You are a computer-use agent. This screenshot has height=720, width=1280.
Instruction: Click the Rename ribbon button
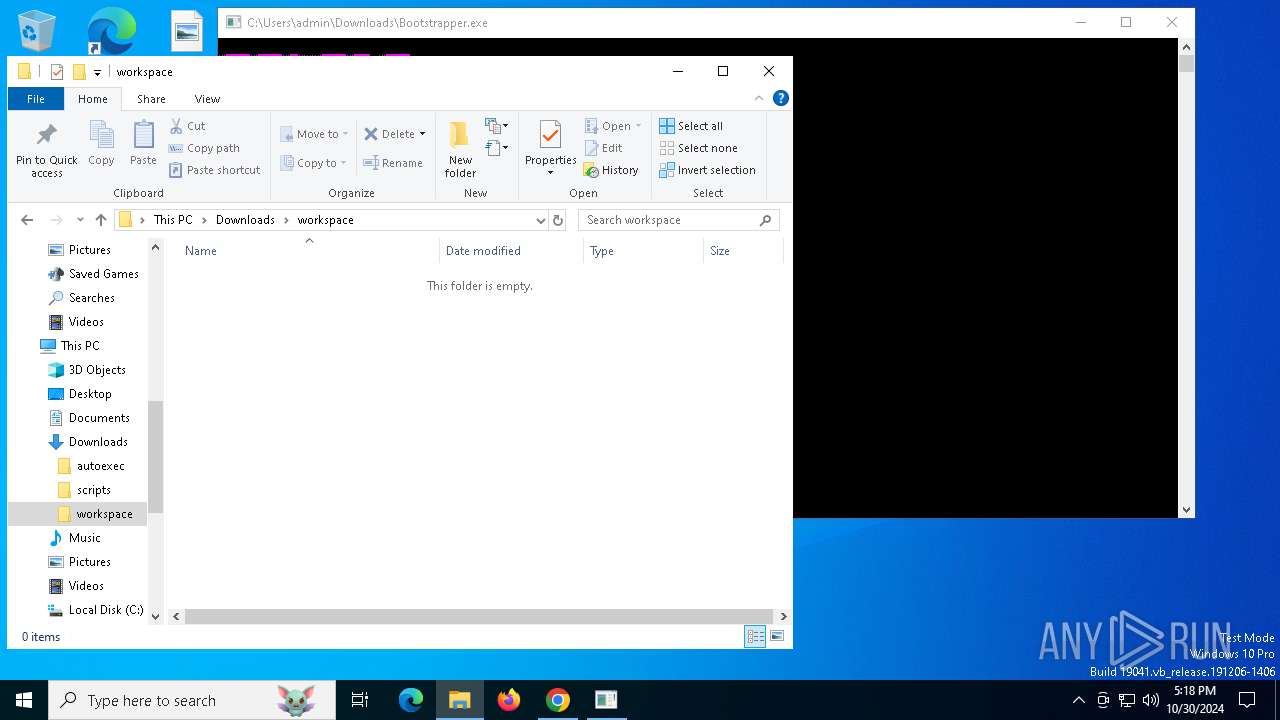tap(393, 163)
